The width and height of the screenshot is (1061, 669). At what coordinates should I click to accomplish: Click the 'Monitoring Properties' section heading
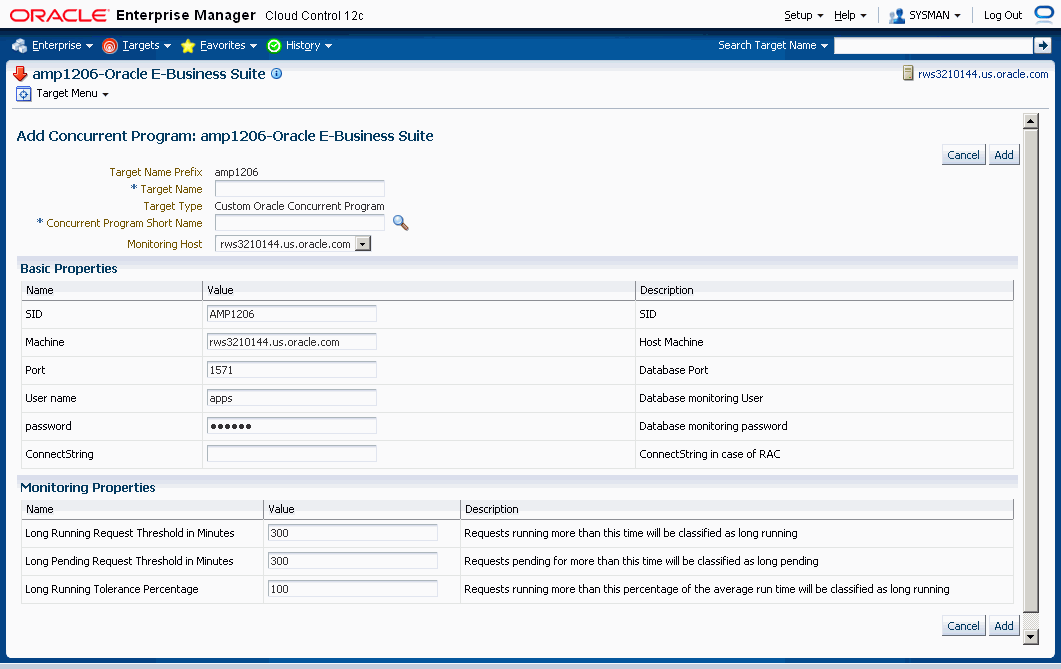88,488
